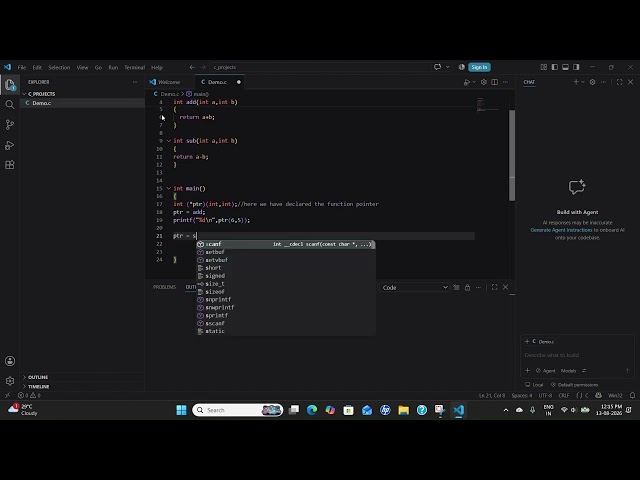Click the run code icon in the editor toolbar

coord(467,82)
